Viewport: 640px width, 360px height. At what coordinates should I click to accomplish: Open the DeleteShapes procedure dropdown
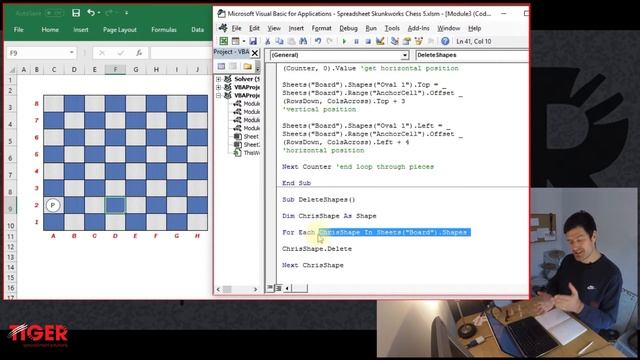tap(471, 55)
